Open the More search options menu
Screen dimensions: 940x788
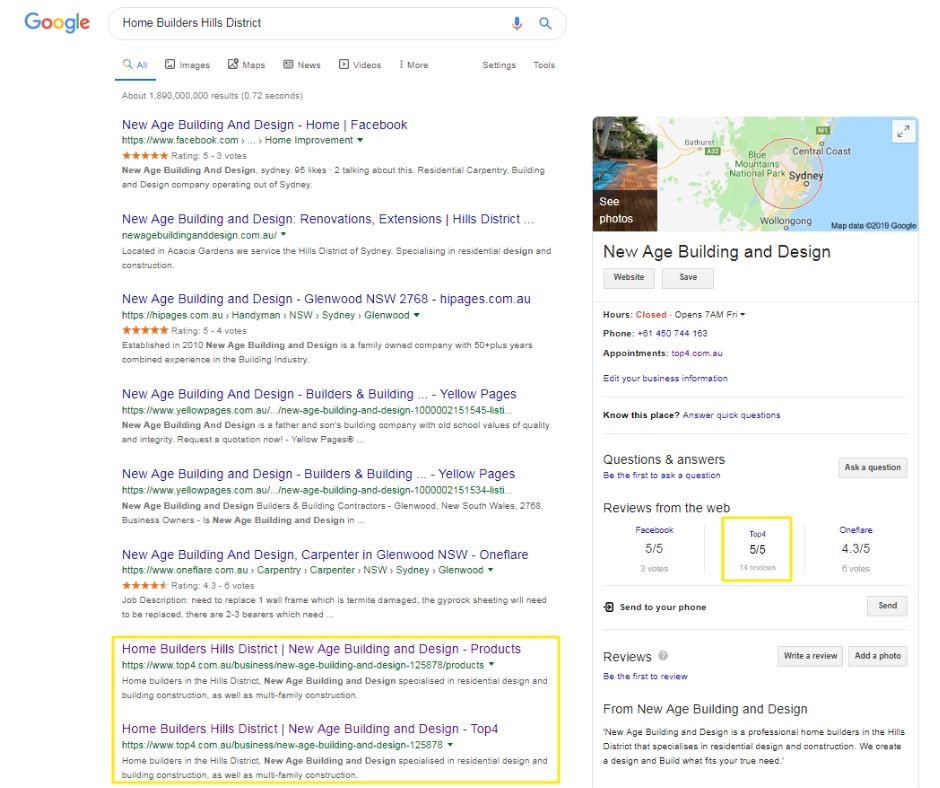tap(413, 65)
